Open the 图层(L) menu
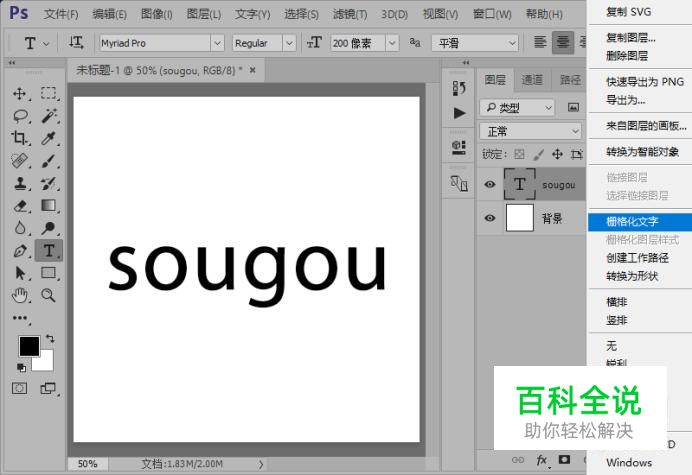Image resolution: width=692 pixels, height=475 pixels. (203, 14)
